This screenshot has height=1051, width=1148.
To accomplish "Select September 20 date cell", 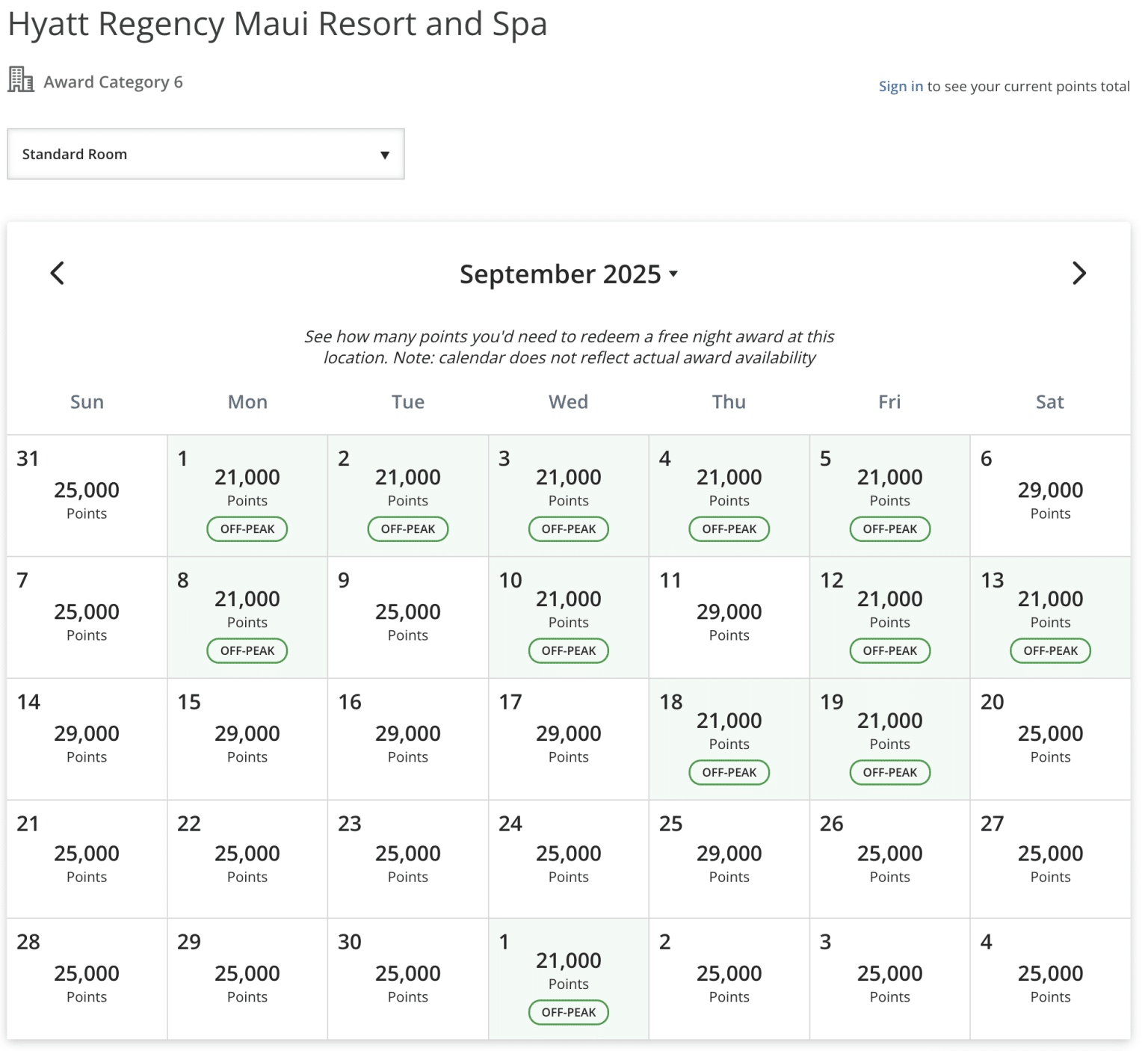I will 1050,739.
